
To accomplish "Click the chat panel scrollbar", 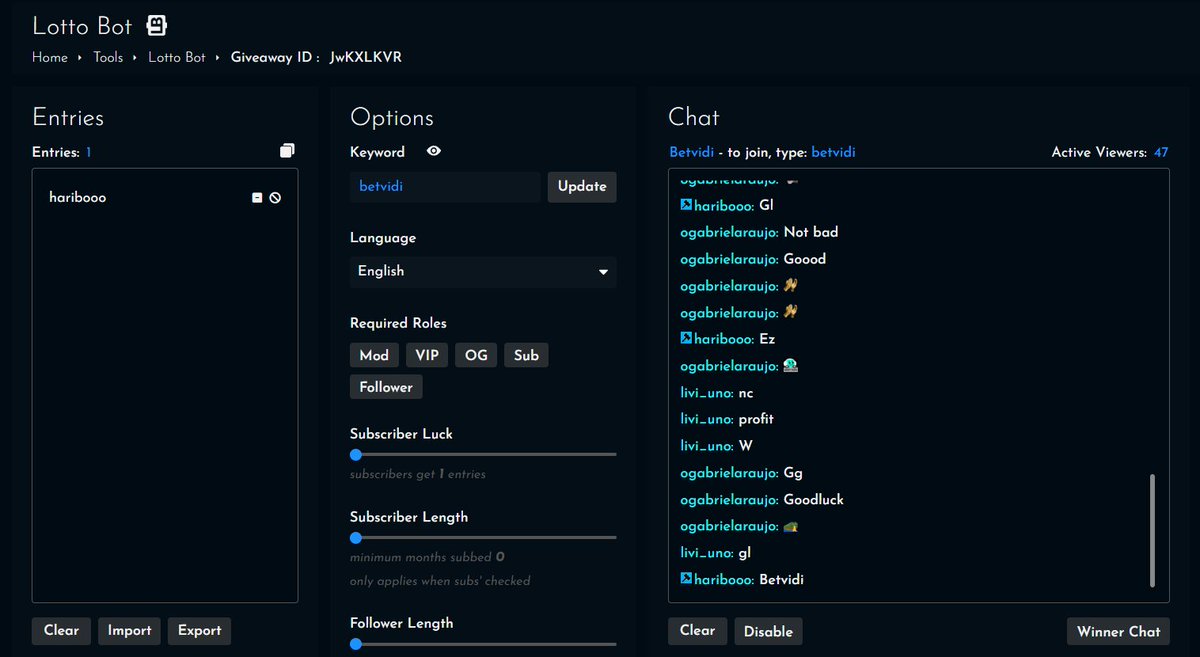I will pos(1152,530).
